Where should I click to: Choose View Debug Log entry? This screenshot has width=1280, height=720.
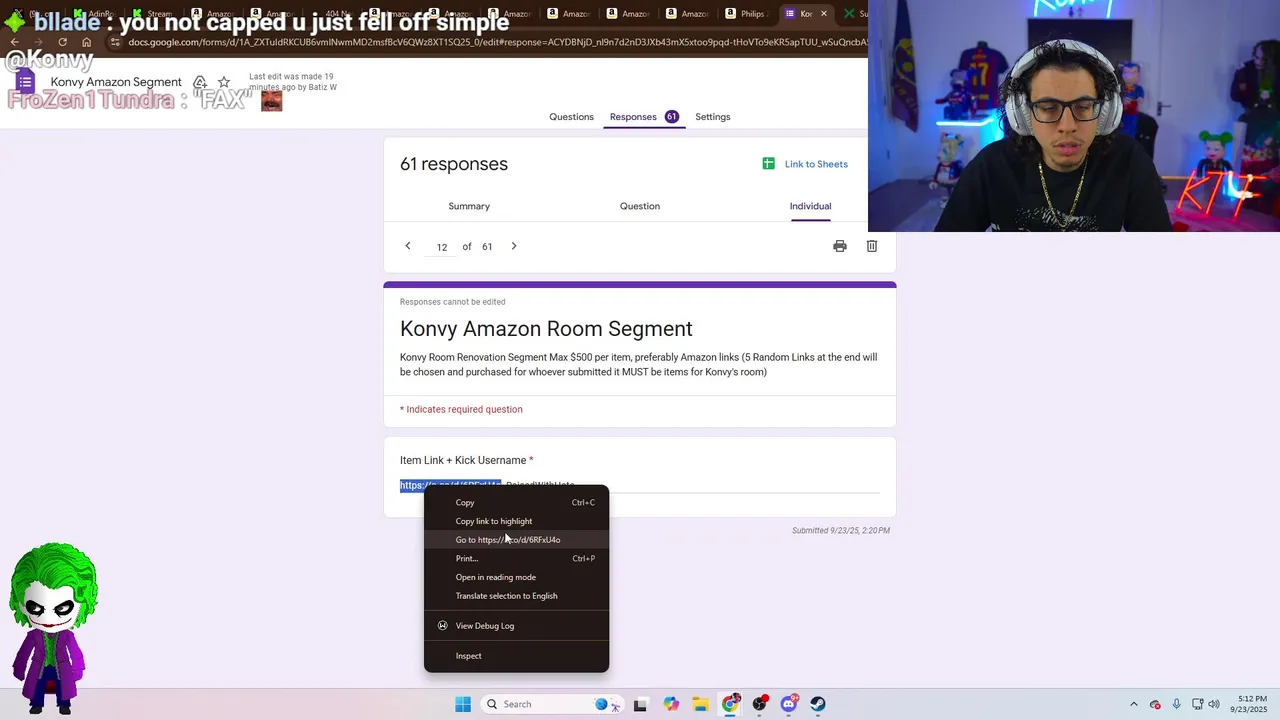[517, 626]
